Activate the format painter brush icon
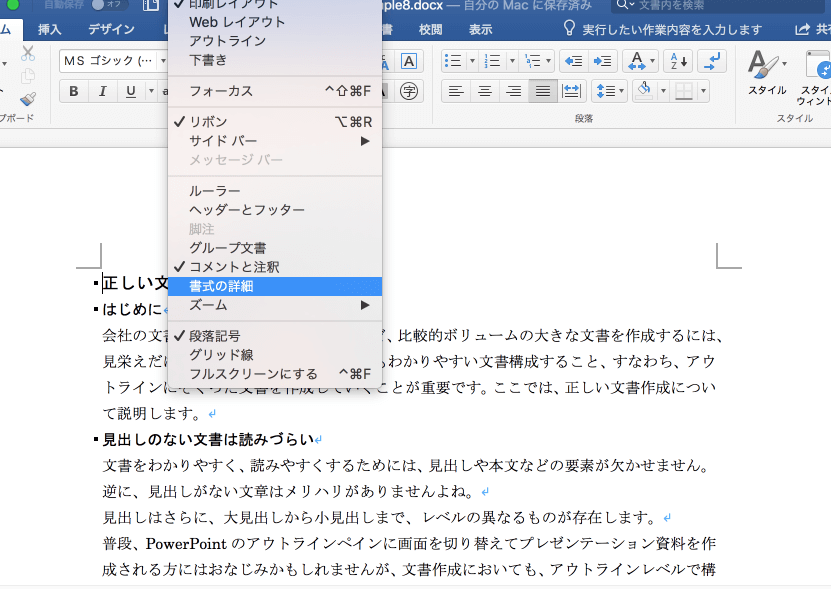The height and width of the screenshot is (589, 831). pyautogui.click(x=28, y=99)
